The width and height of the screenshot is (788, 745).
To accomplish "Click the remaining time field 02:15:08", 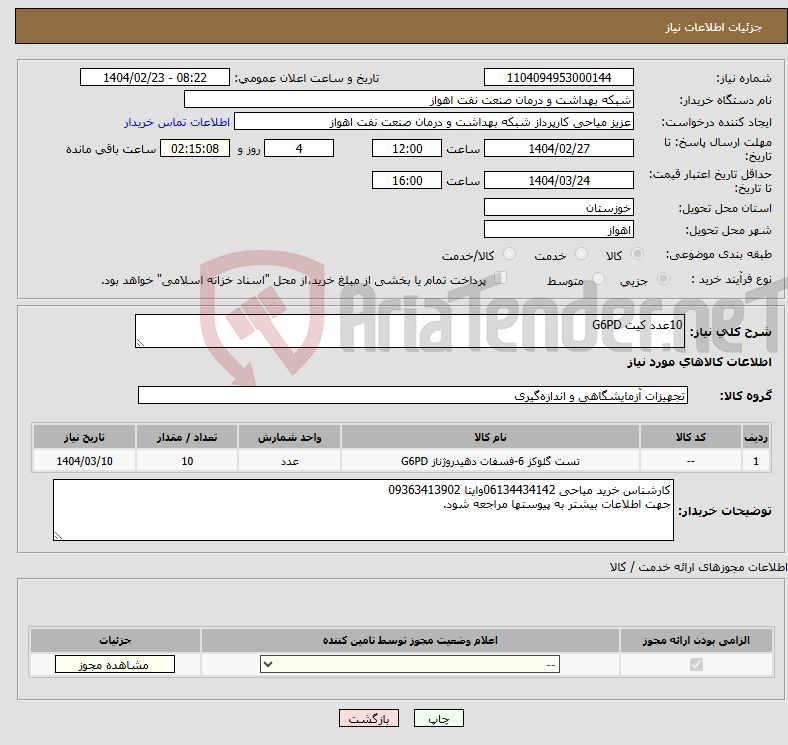I will pyautogui.click(x=195, y=148).
